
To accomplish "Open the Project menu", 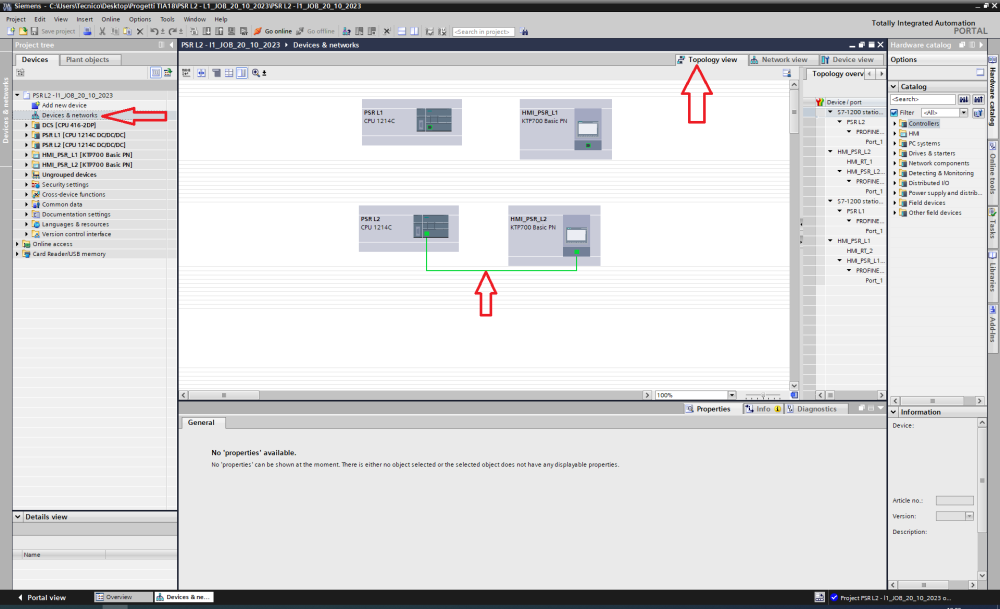I will click(16, 19).
